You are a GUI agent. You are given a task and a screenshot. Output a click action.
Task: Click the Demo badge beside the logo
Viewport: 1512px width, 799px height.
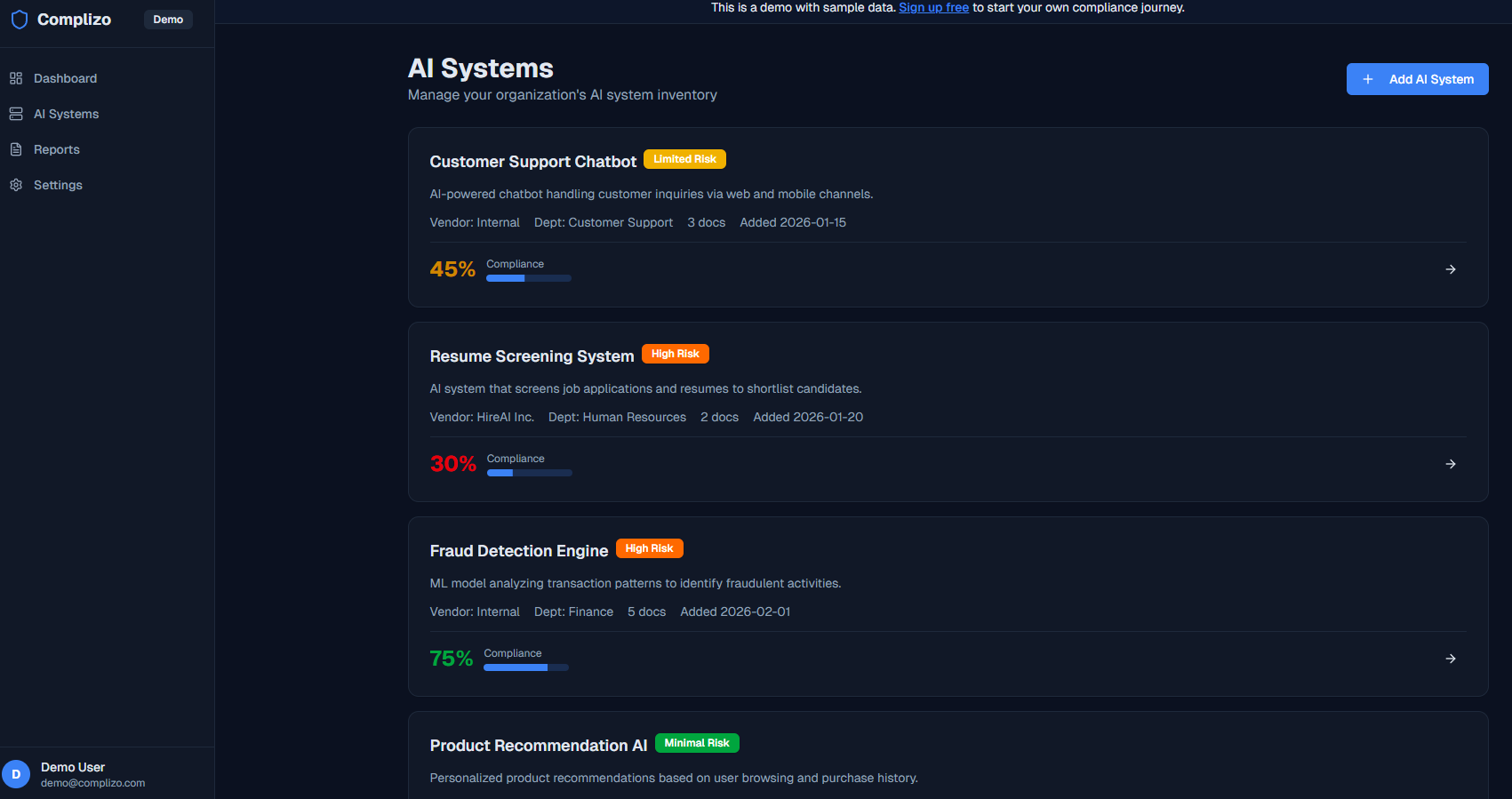click(x=168, y=20)
